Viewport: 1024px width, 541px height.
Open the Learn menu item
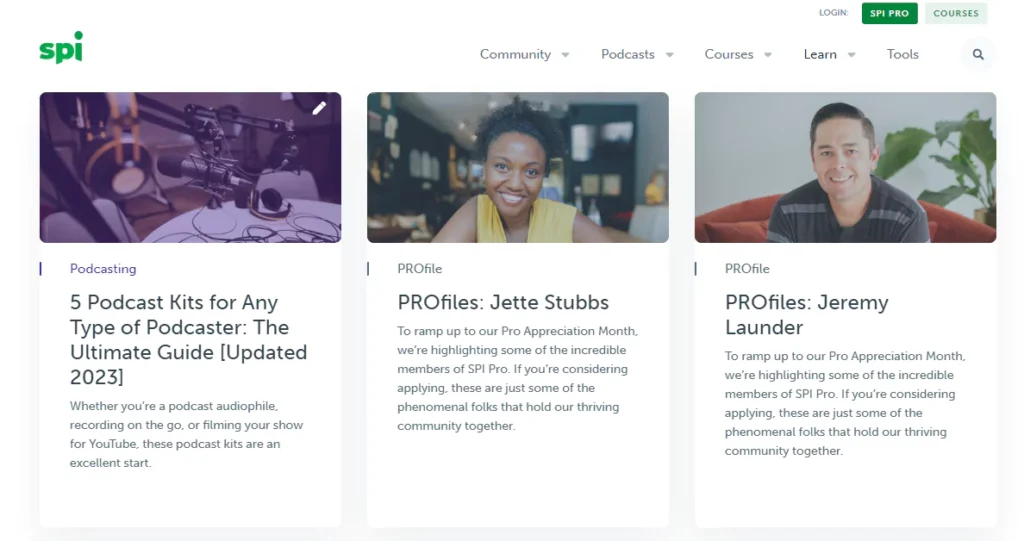820,54
